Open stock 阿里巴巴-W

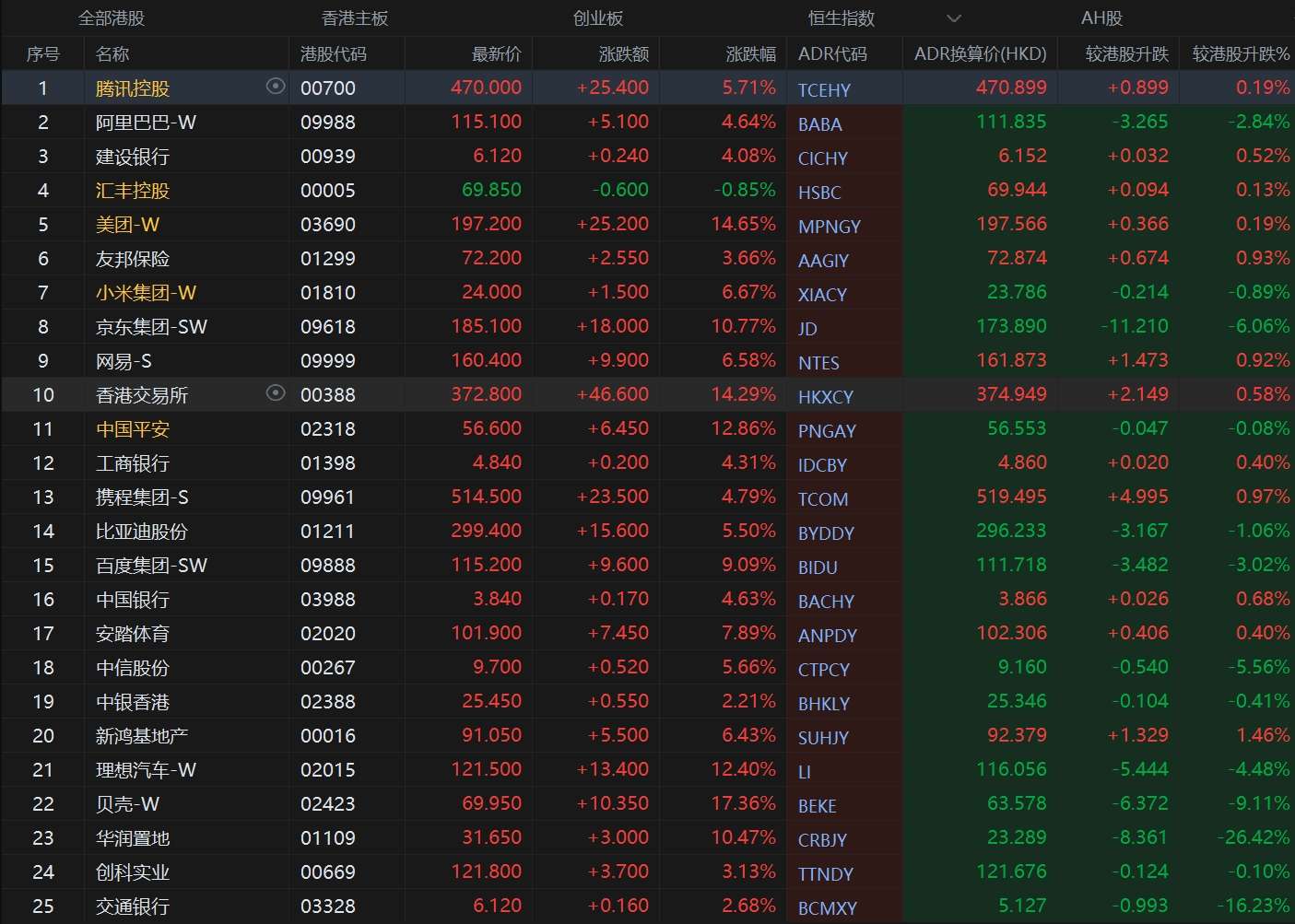(147, 121)
